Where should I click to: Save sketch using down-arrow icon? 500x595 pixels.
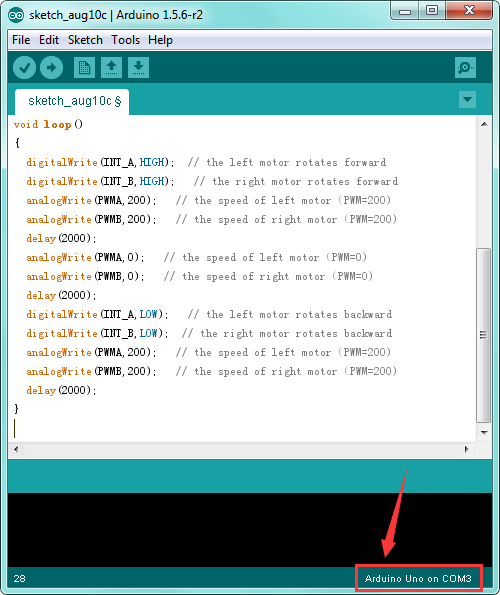click(x=138, y=68)
